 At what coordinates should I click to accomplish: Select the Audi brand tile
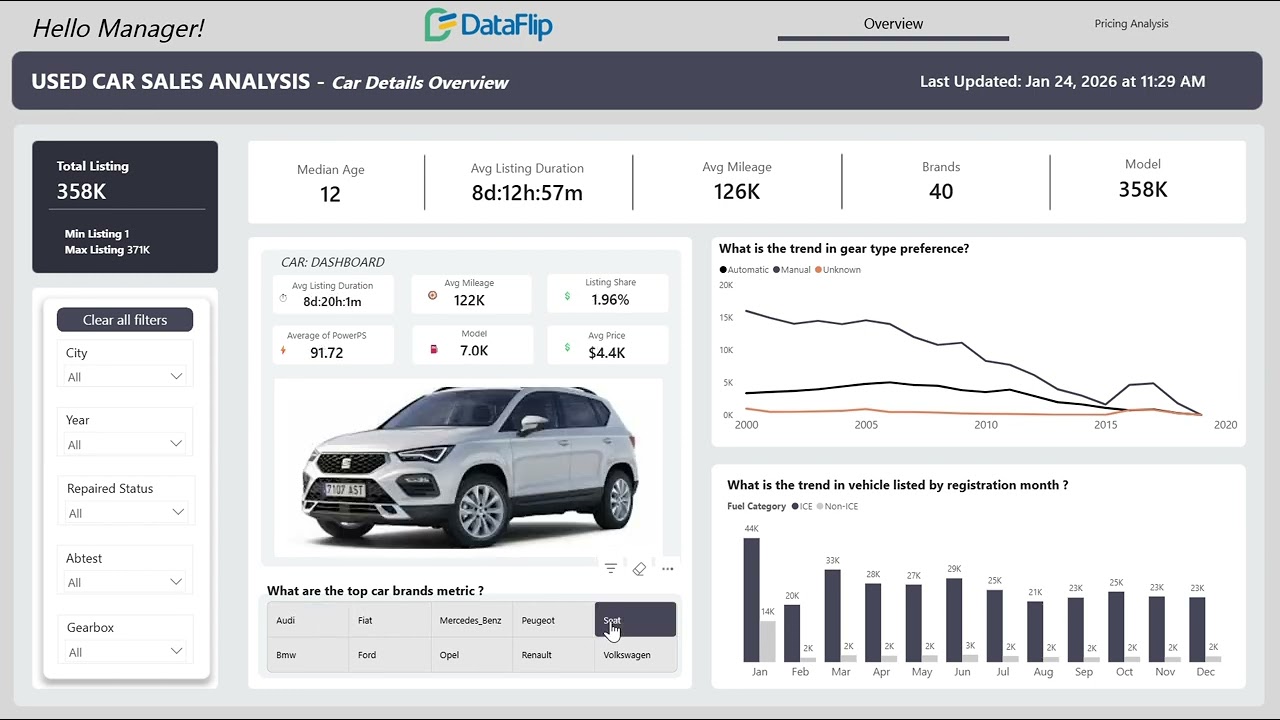point(308,620)
